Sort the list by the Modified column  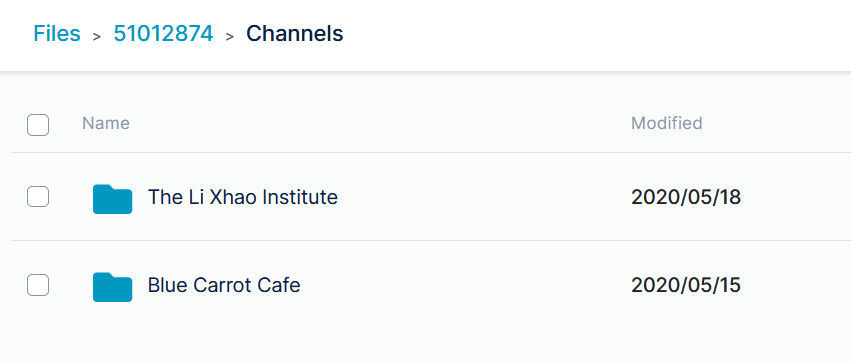pyautogui.click(x=666, y=123)
